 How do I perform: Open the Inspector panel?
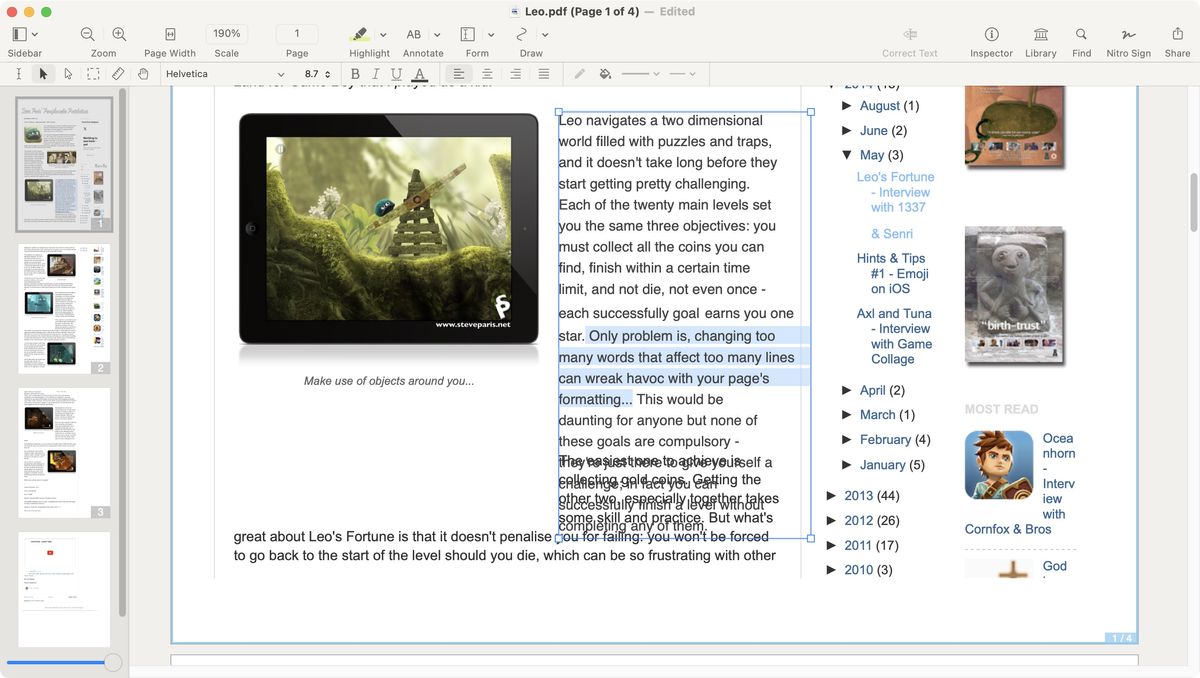pyautogui.click(x=990, y=33)
